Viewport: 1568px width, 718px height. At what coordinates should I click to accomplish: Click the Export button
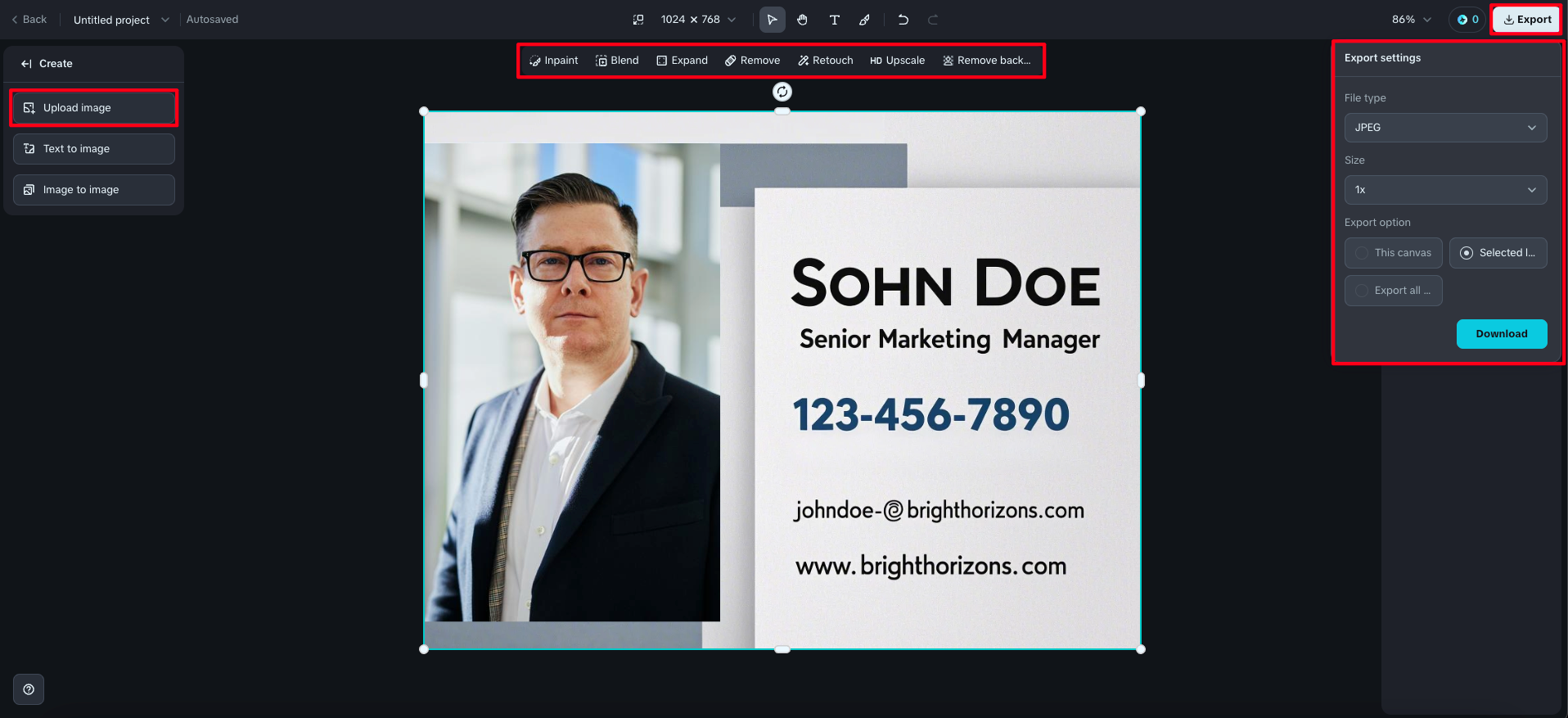click(1527, 20)
